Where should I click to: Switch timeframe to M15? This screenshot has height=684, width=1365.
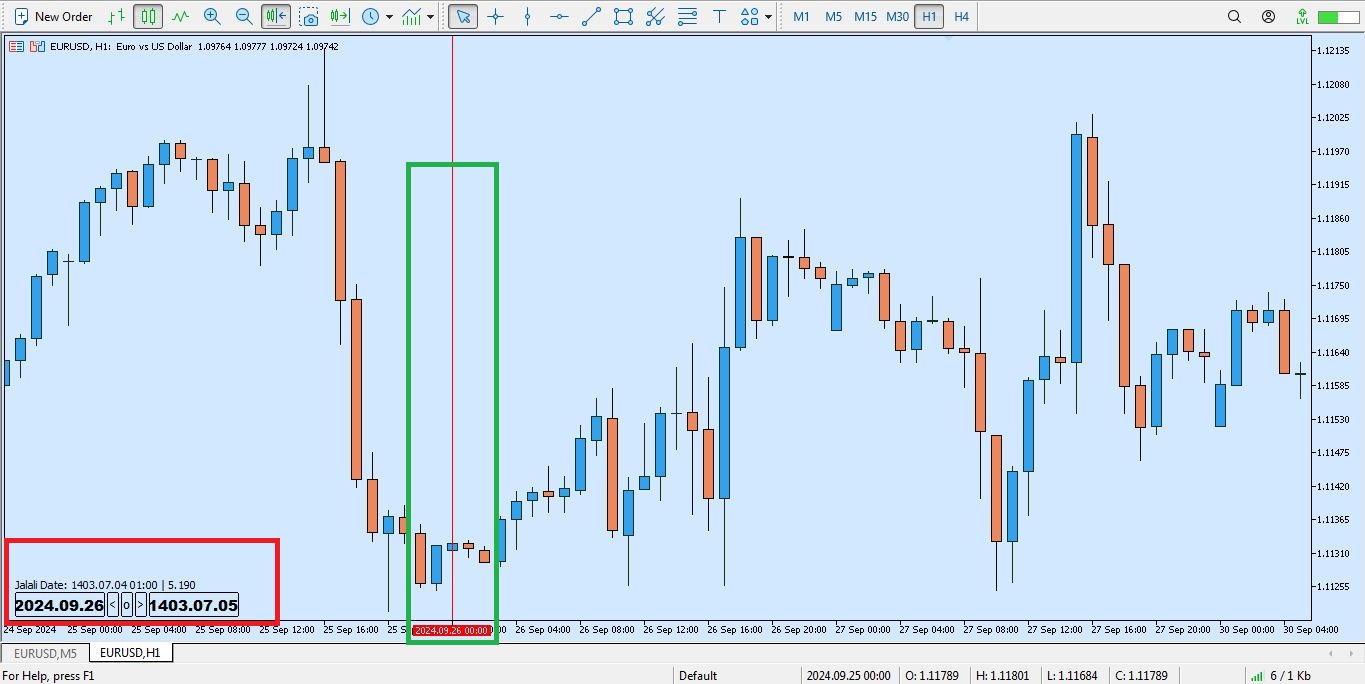865,16
